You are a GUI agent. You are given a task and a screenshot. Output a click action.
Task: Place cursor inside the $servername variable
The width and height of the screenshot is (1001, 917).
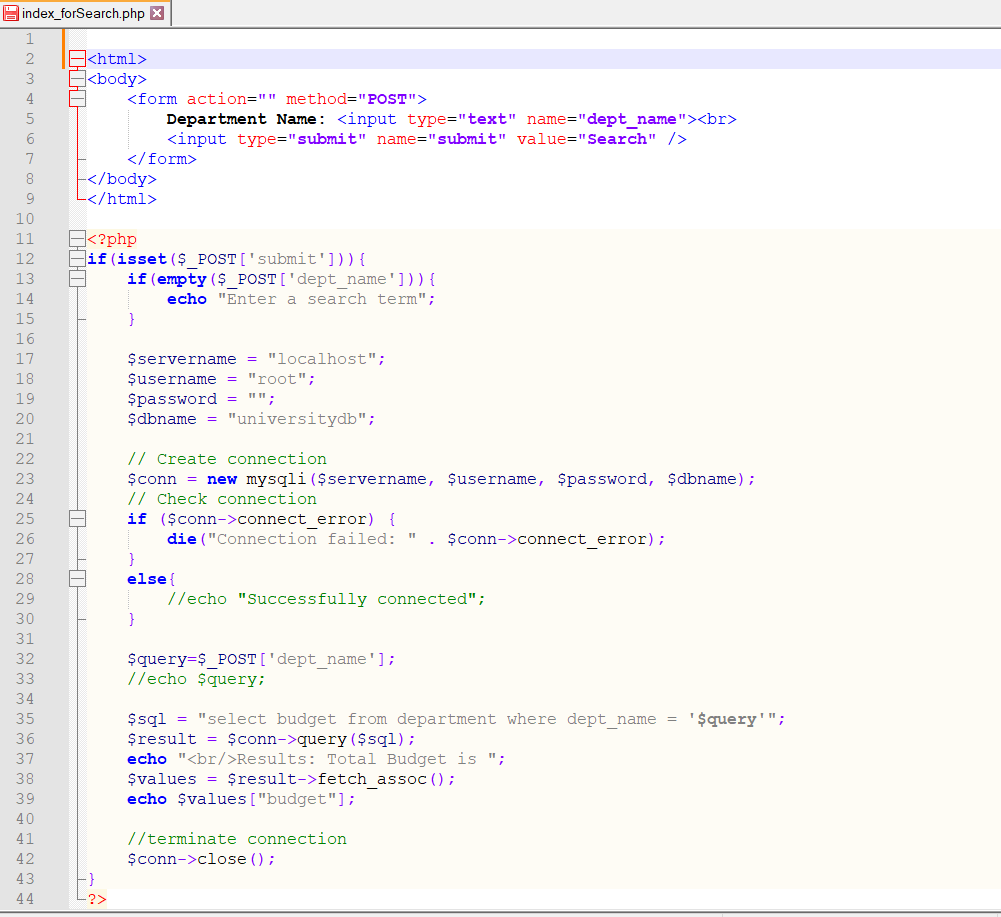tap(180, 358)
